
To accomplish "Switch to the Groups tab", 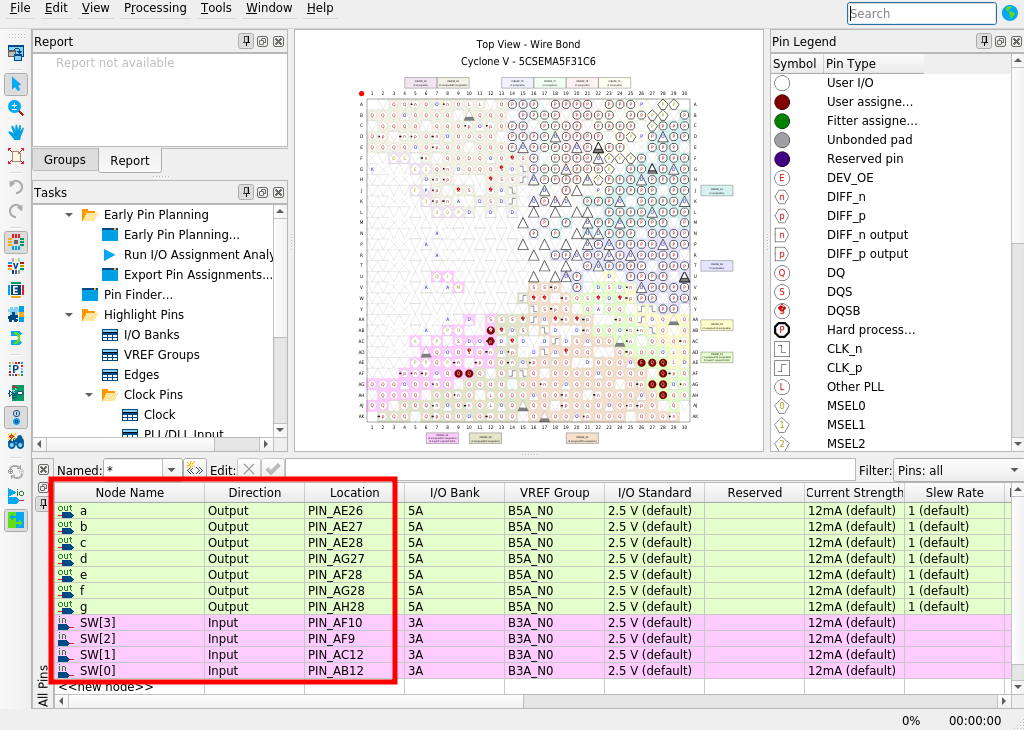I will [65, 160].
